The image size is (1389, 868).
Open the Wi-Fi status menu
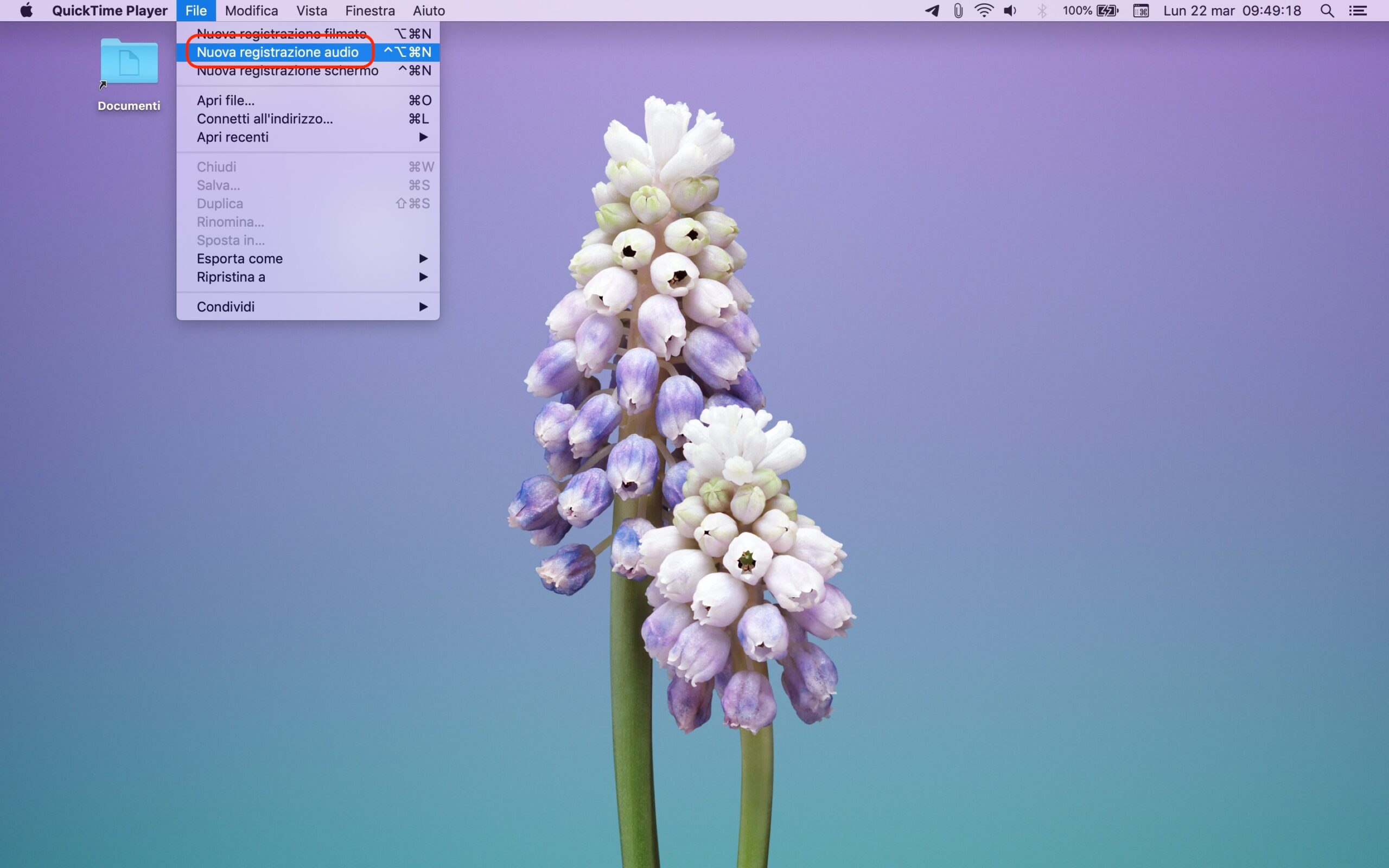pyautogui.click(x=984, y=10)
